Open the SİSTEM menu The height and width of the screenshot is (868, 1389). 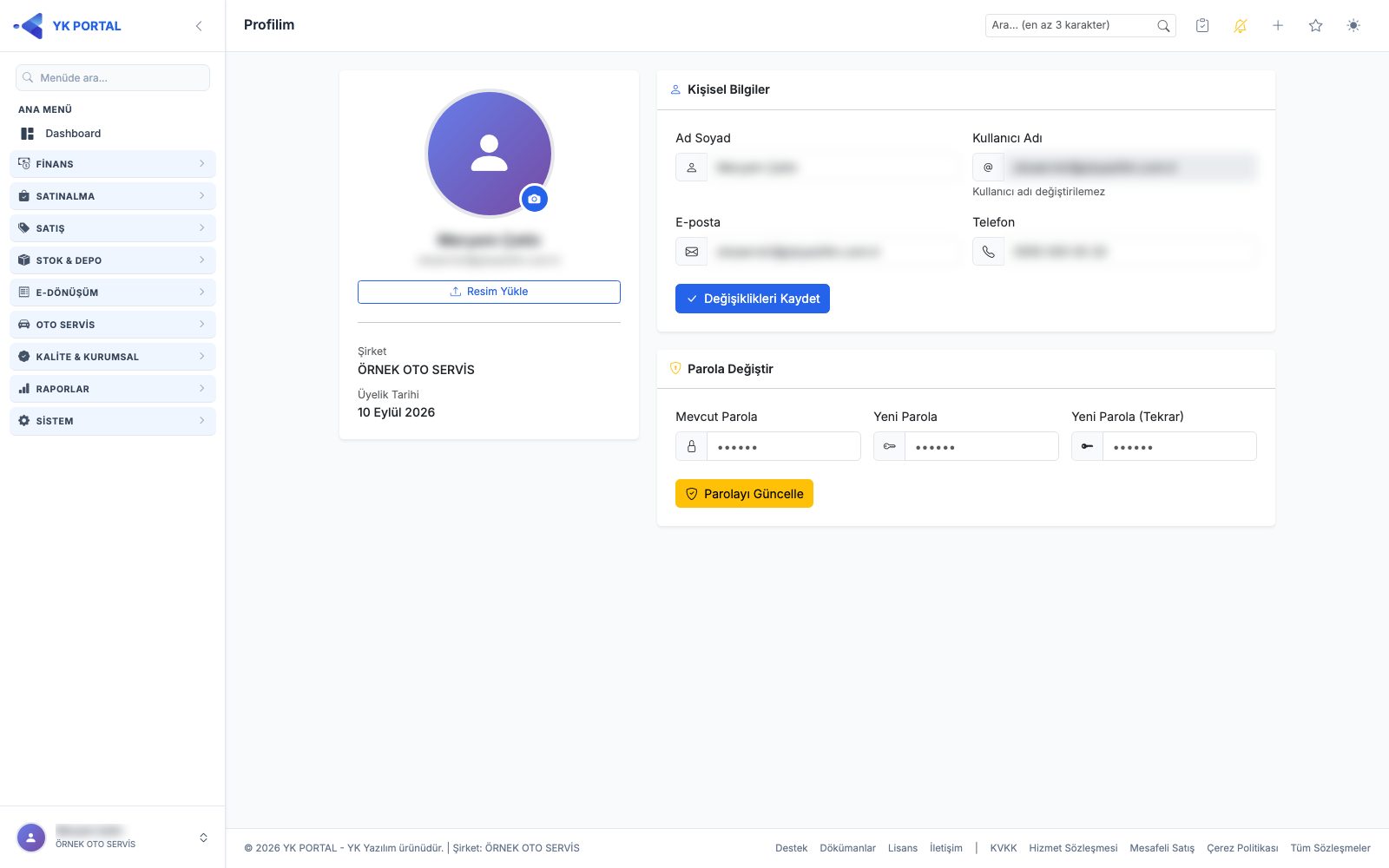(x=113, y=421)
